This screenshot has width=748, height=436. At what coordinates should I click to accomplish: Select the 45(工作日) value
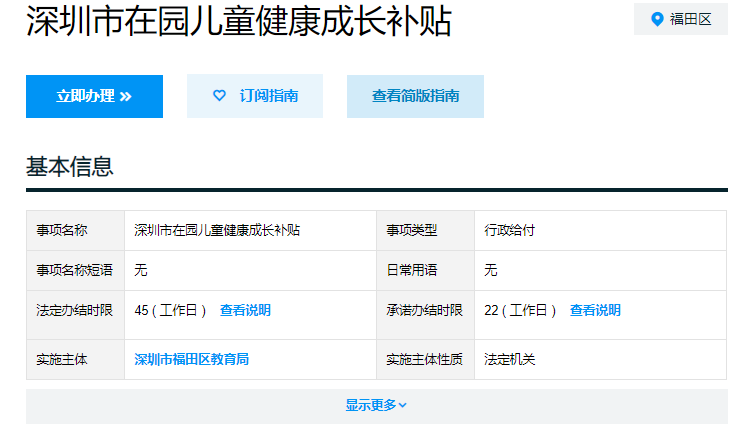170,311
